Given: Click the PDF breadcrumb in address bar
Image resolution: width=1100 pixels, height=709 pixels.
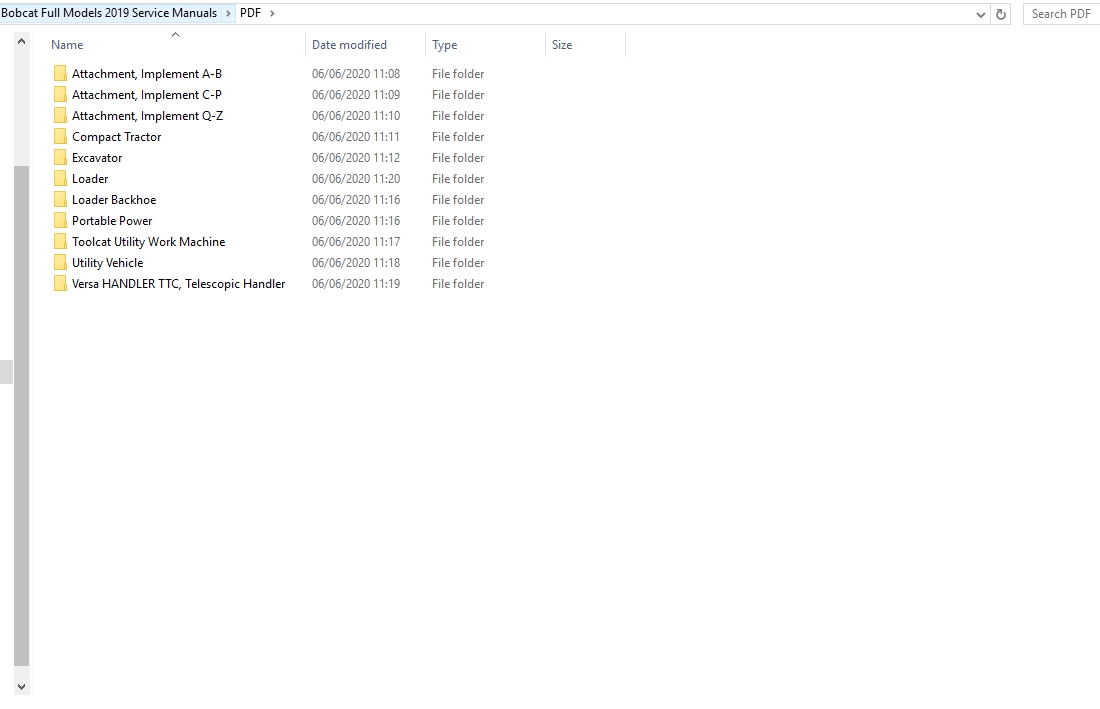Looking at the screenshot, I should pyautogui.click(x=250, y=13).
